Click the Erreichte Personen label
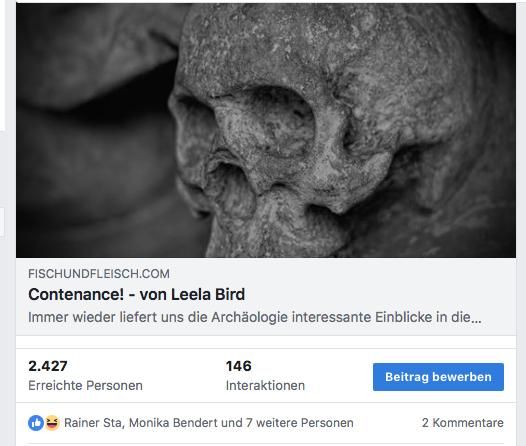This screenshot has width=526, height=446. pyautogui.click(x=86, y=386)
